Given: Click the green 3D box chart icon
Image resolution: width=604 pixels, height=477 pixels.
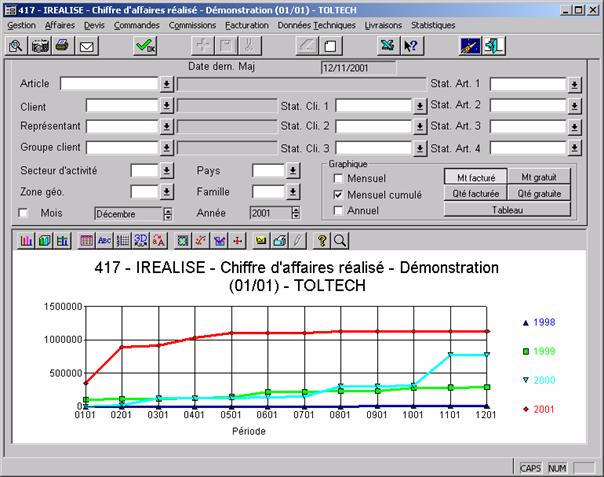Looking at the screenshot, I should tap(44, 241).
